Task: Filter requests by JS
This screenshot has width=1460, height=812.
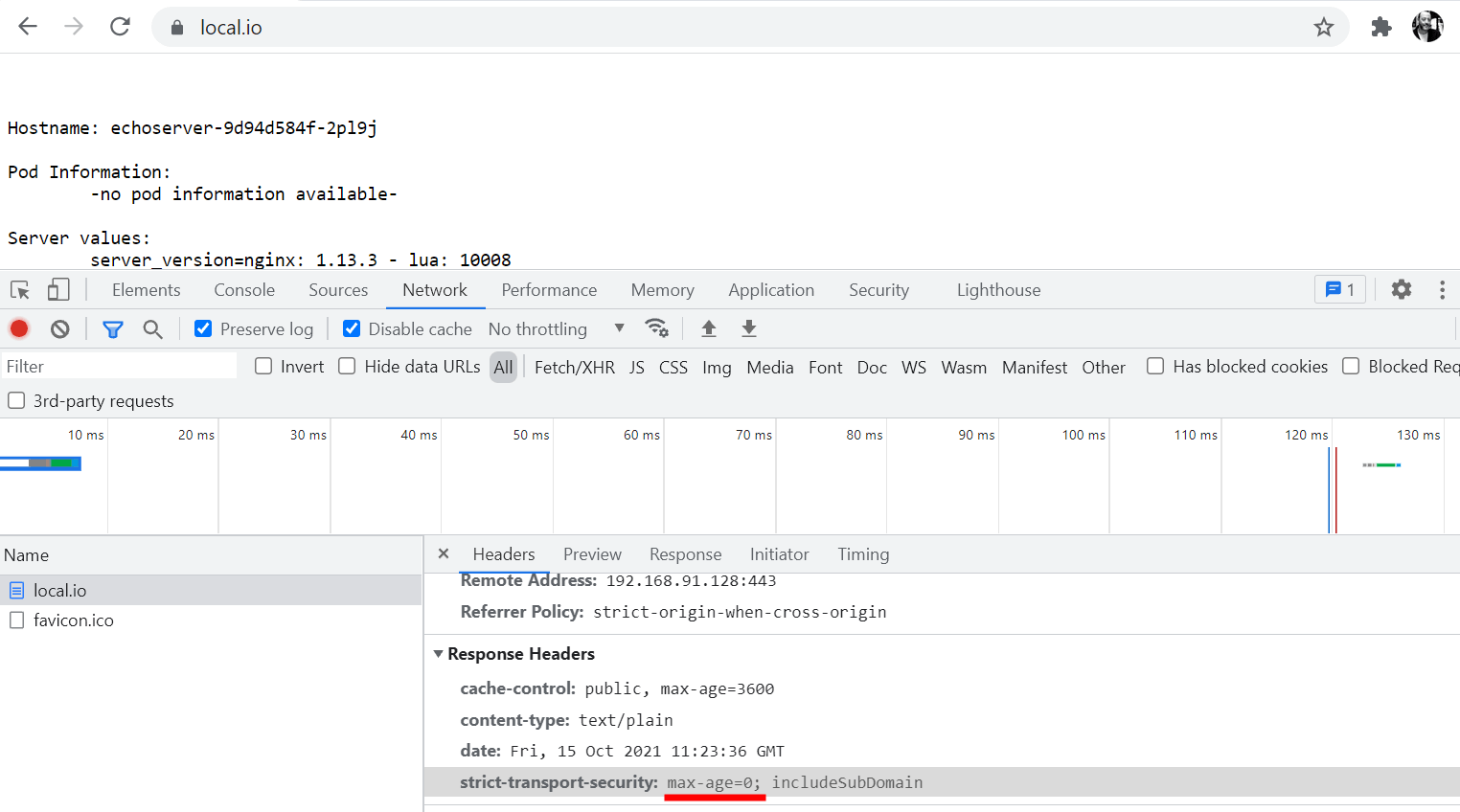Action: [x=637, y=367]
